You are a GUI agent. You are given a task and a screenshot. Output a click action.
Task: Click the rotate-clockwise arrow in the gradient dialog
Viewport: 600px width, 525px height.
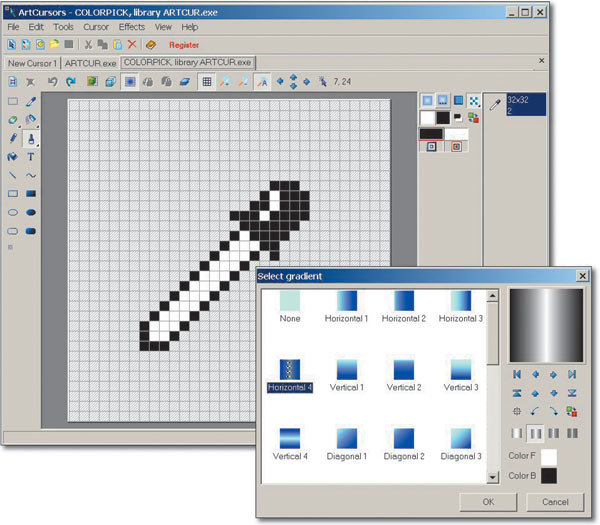(x=553, y=411)
